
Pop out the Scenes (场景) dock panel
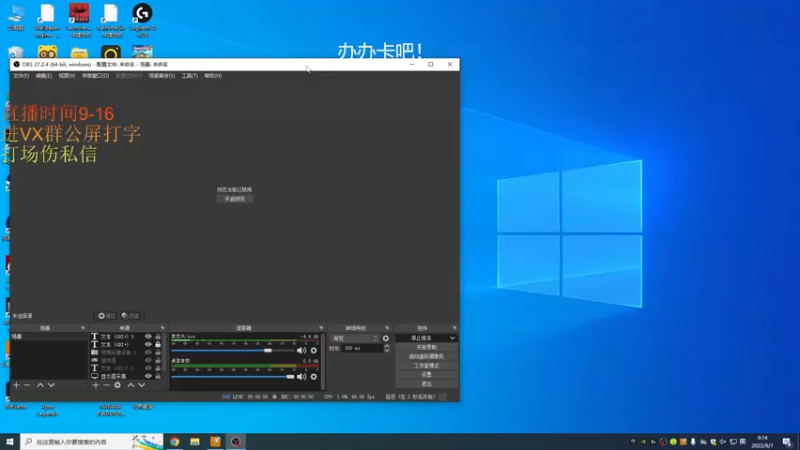point(83,328)
